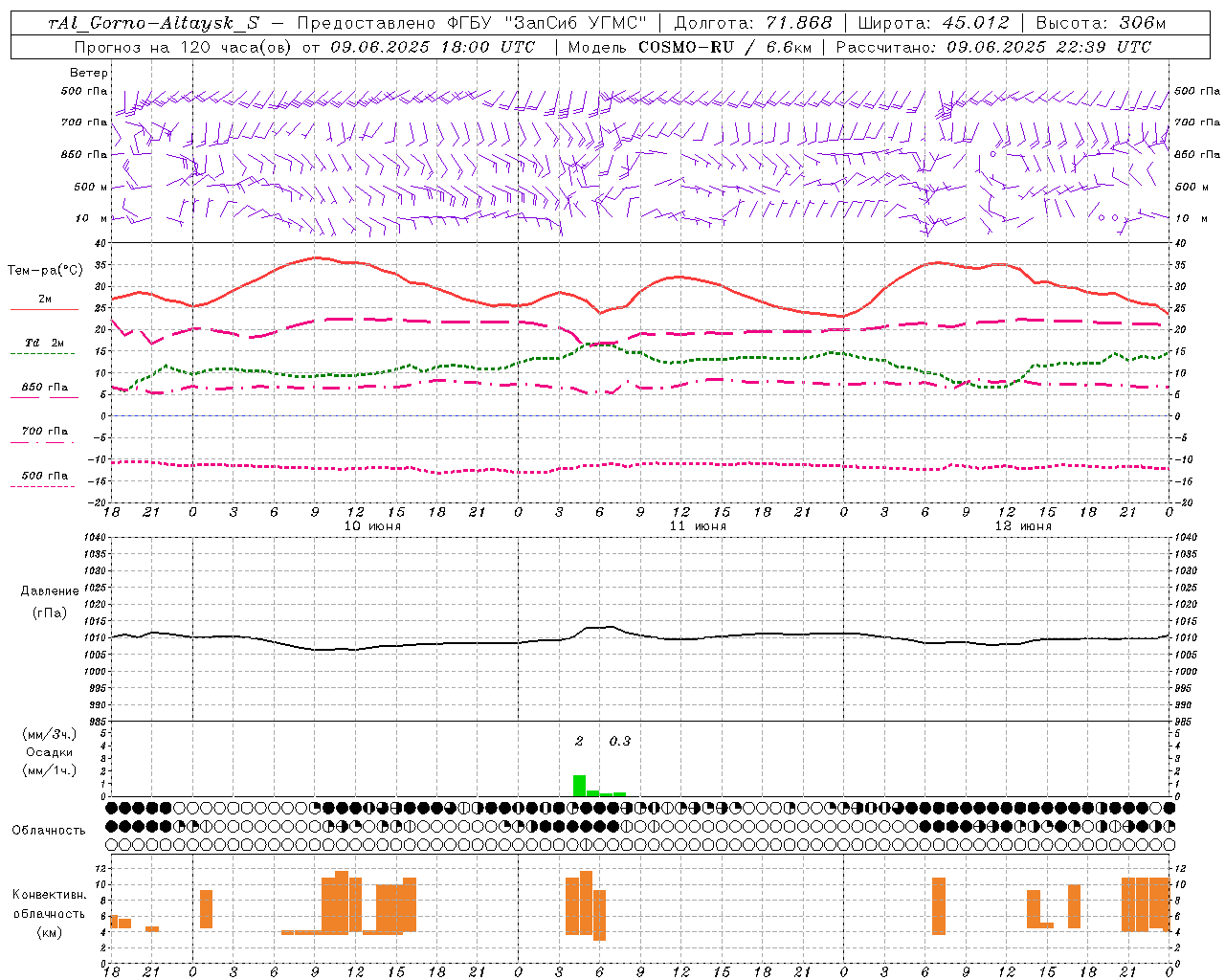This screenshot has height=980, width=1225.
Task: Click the provider text ФГБУ "ЗапСиб УГМС"
Action: tap(548, 23)
